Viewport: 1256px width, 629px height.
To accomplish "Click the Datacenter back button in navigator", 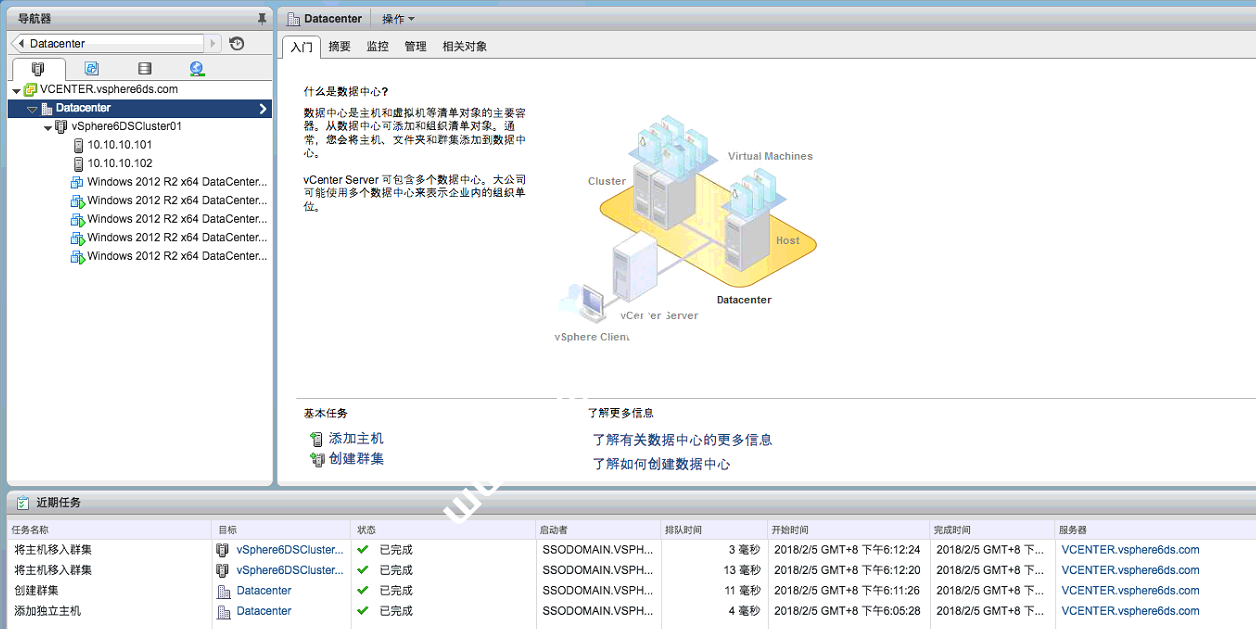I will point(21,43).
